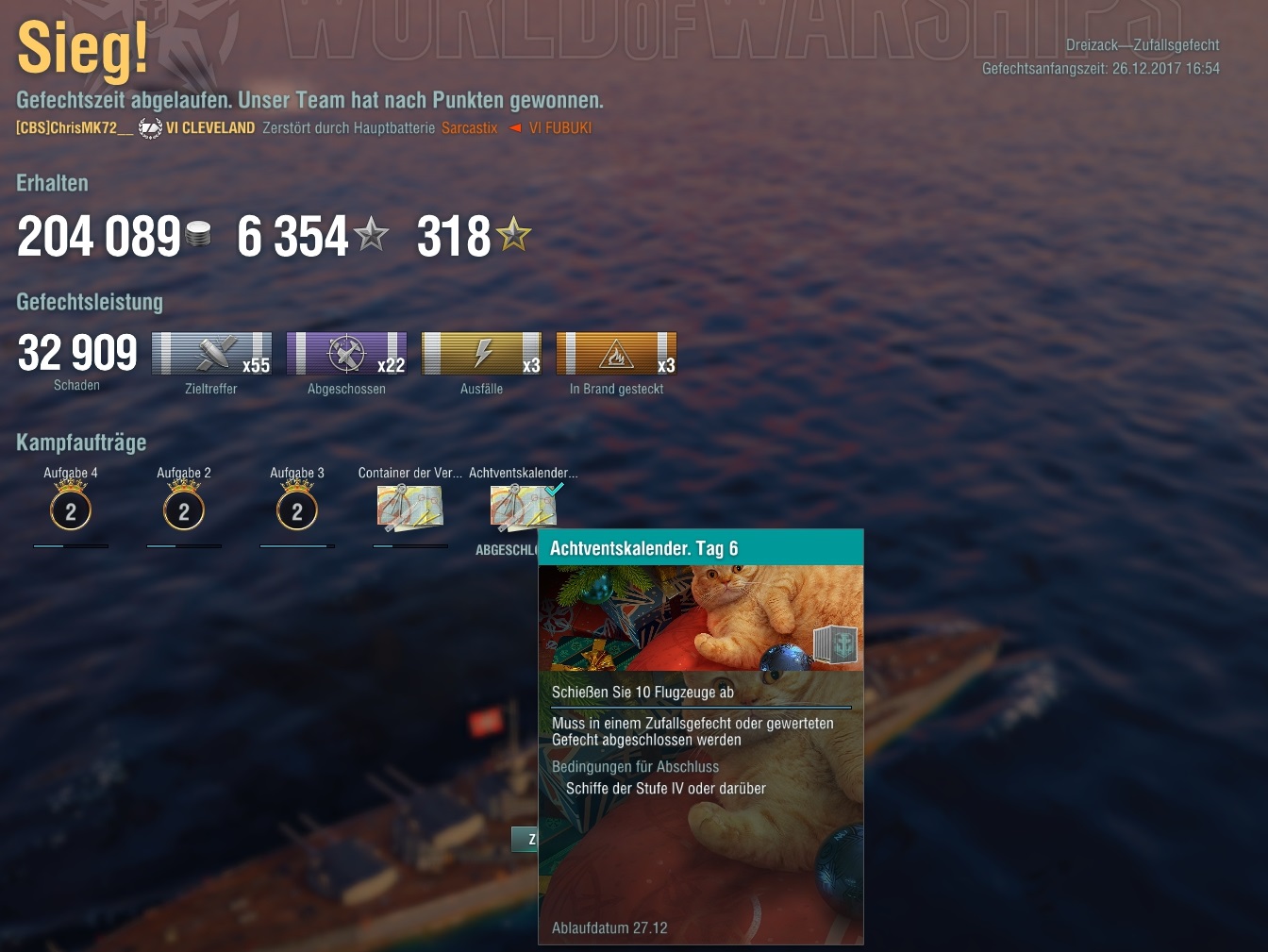1268x952 pixels.
Task: Click the Aufgabe 4 progress bar
Action: pyautogui.click(x=71, y=545)
